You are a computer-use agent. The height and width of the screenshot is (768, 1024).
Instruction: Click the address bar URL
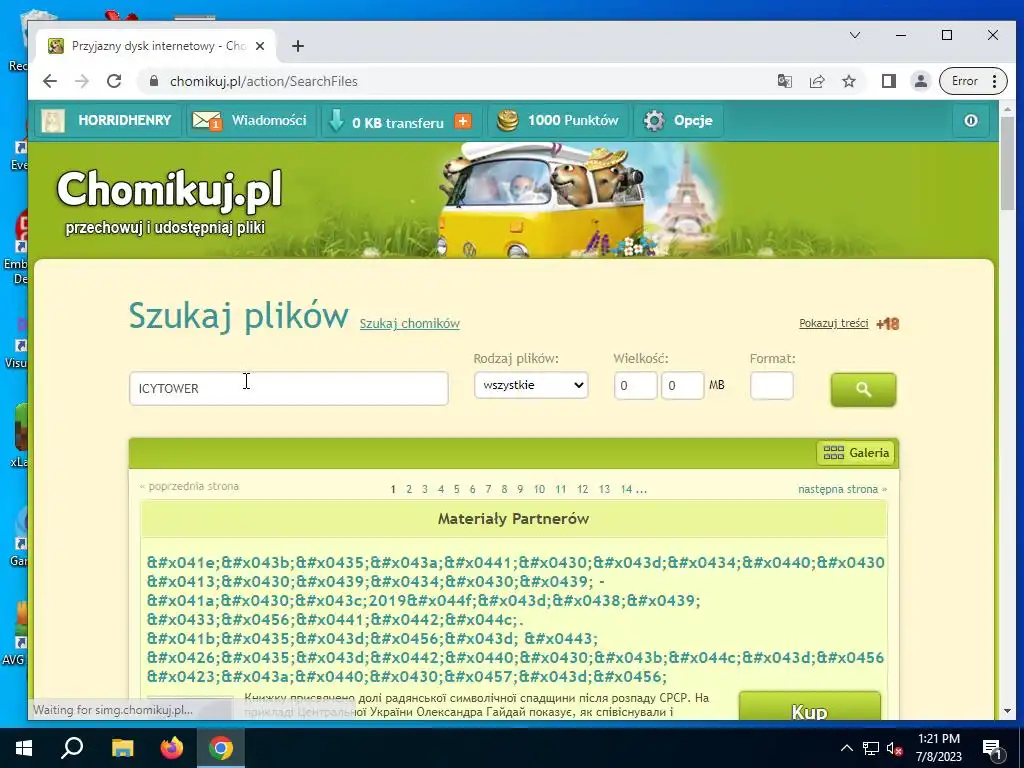(263, 81)
